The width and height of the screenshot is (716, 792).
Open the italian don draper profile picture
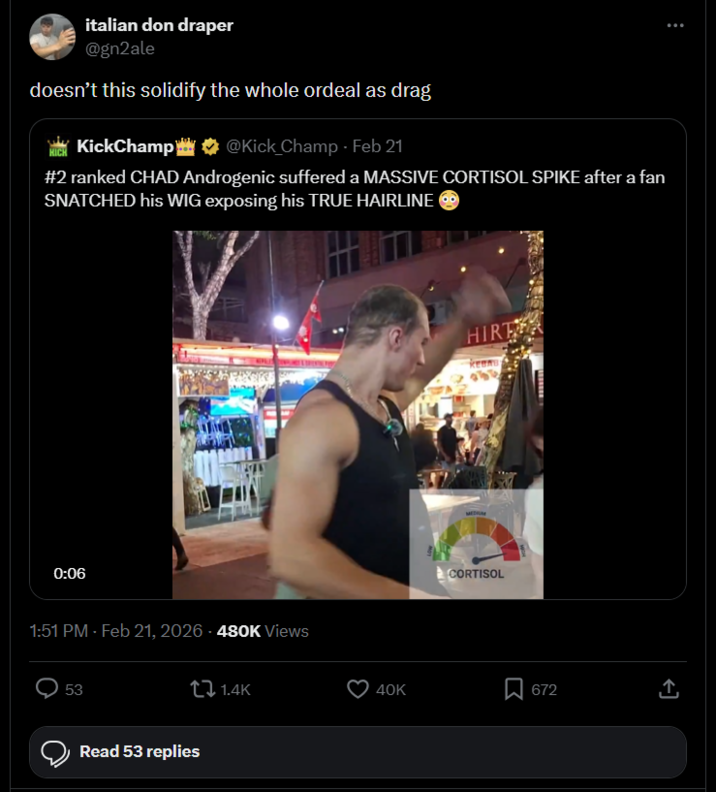[52, 37]
